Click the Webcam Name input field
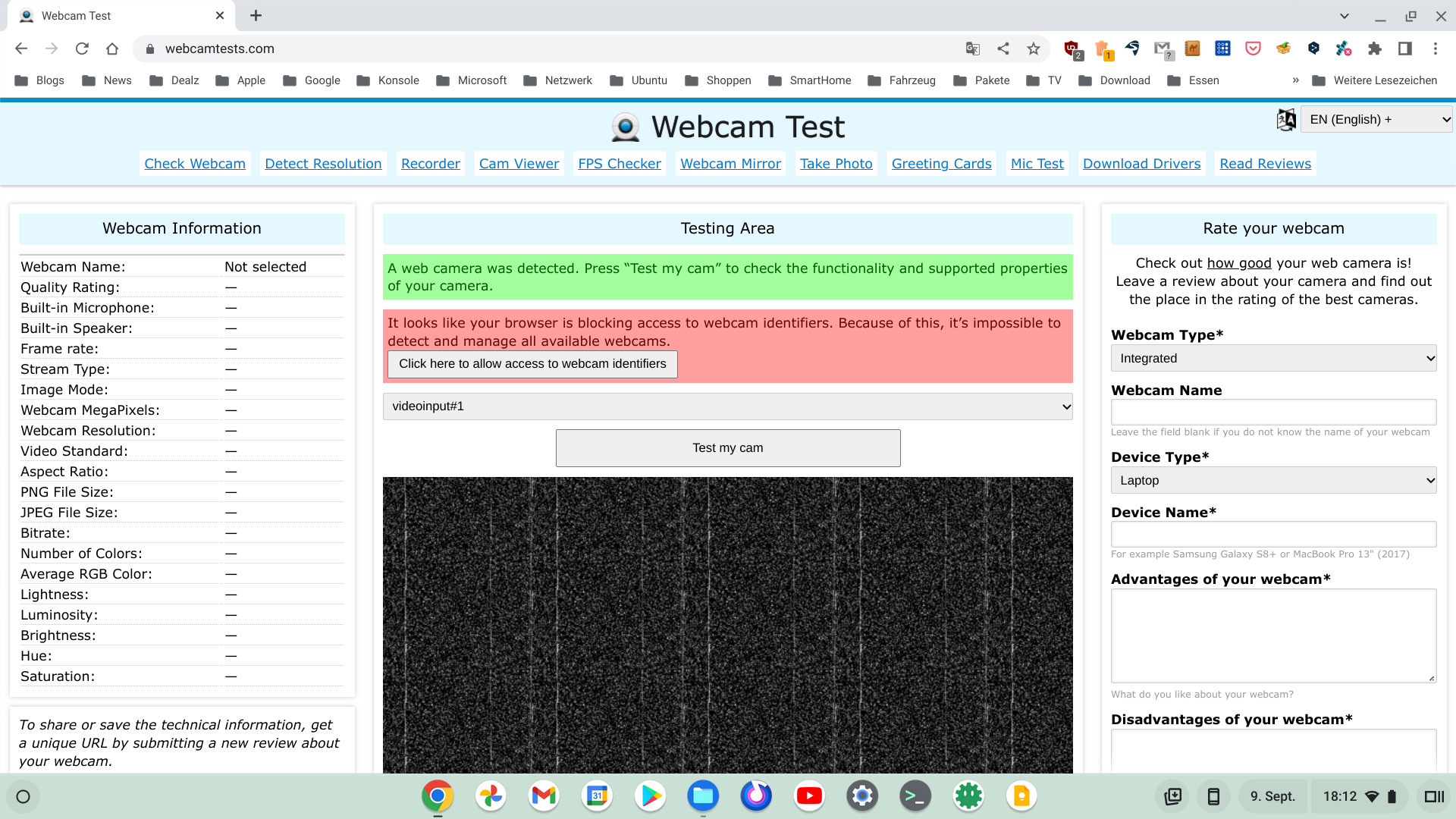Image resolution: width=1456 pixels, height=819 pixels. [1273, 412]
